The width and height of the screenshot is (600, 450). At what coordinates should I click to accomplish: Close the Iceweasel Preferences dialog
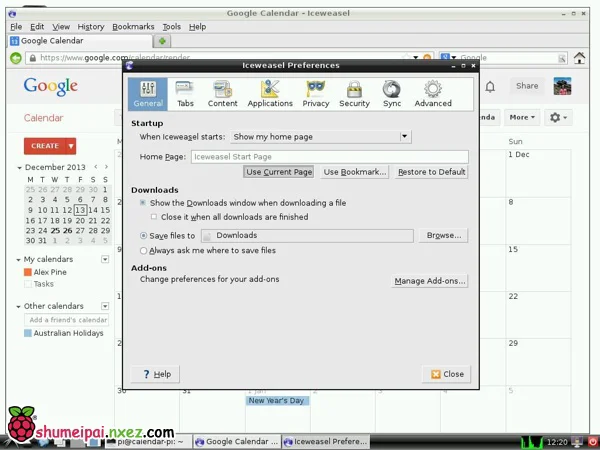coord(447,374)
